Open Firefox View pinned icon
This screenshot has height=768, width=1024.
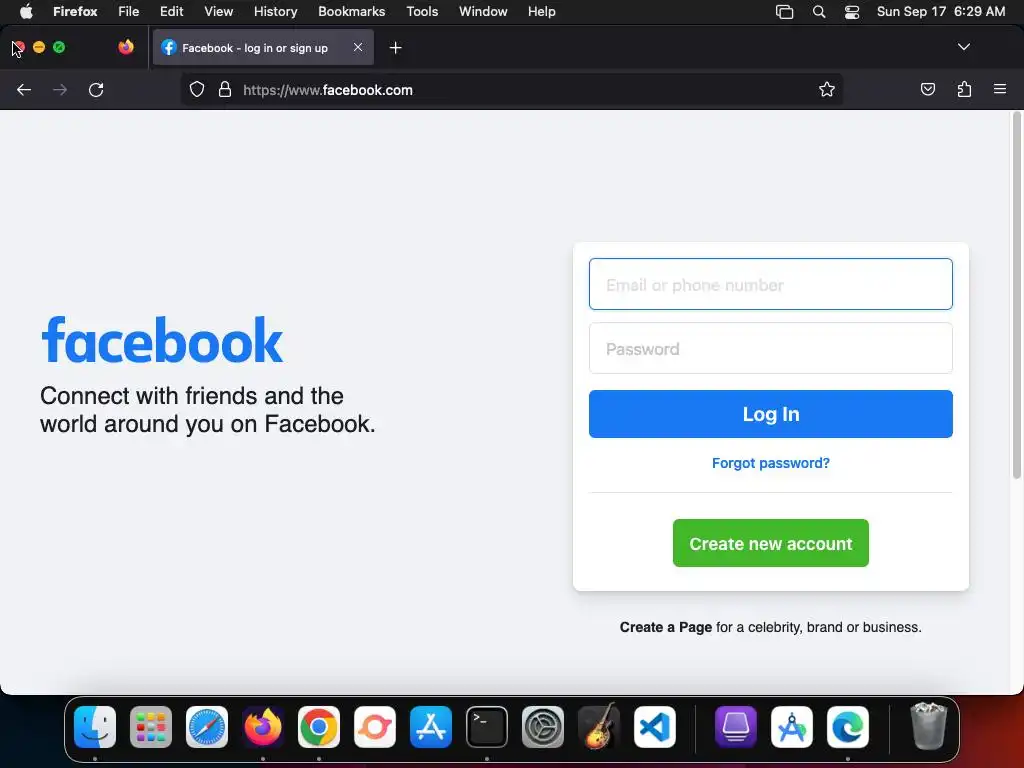[x=126, y=47]
